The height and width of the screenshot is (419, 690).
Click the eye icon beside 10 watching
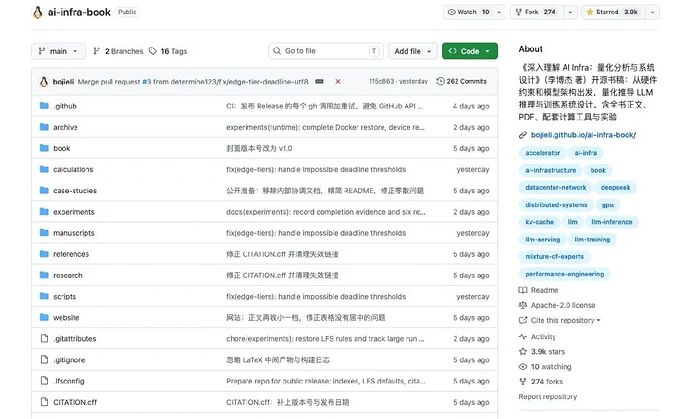(x=523, y=367)
